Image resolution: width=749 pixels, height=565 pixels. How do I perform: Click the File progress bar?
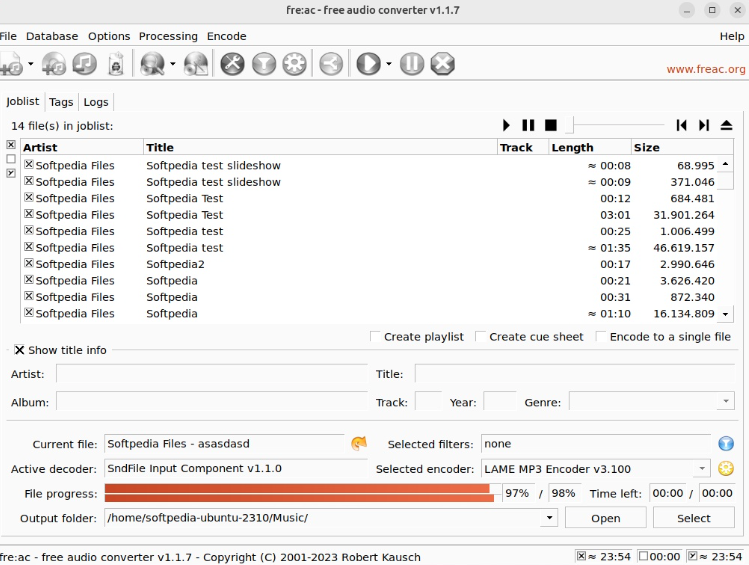coord(302,493)
